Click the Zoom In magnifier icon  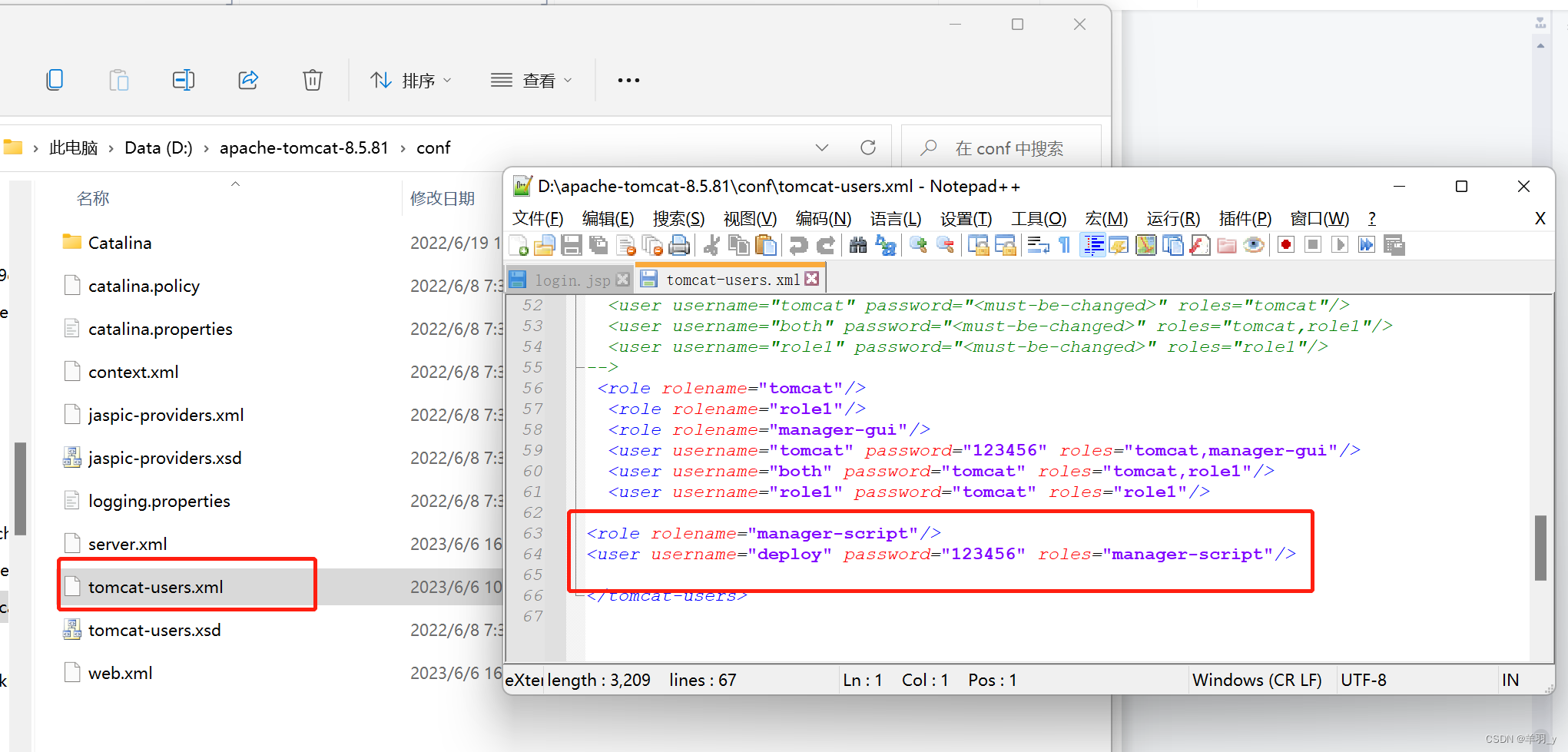[918, 245]
